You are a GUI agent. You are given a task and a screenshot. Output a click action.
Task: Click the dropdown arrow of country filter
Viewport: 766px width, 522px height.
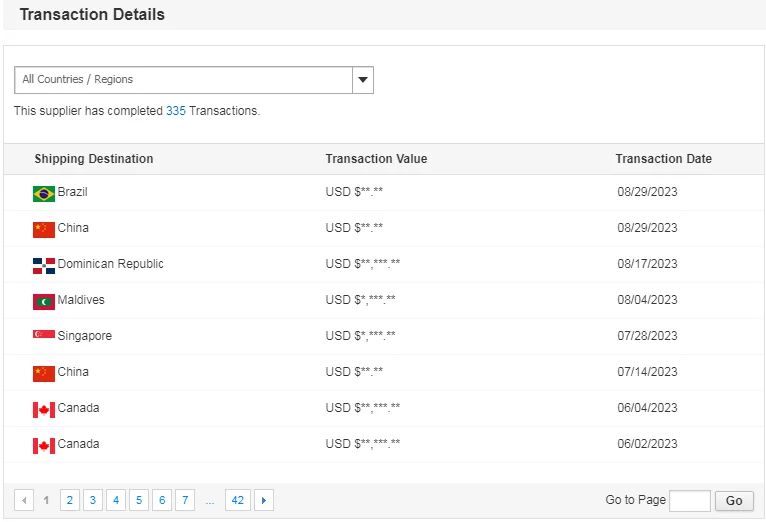point(363,80)
